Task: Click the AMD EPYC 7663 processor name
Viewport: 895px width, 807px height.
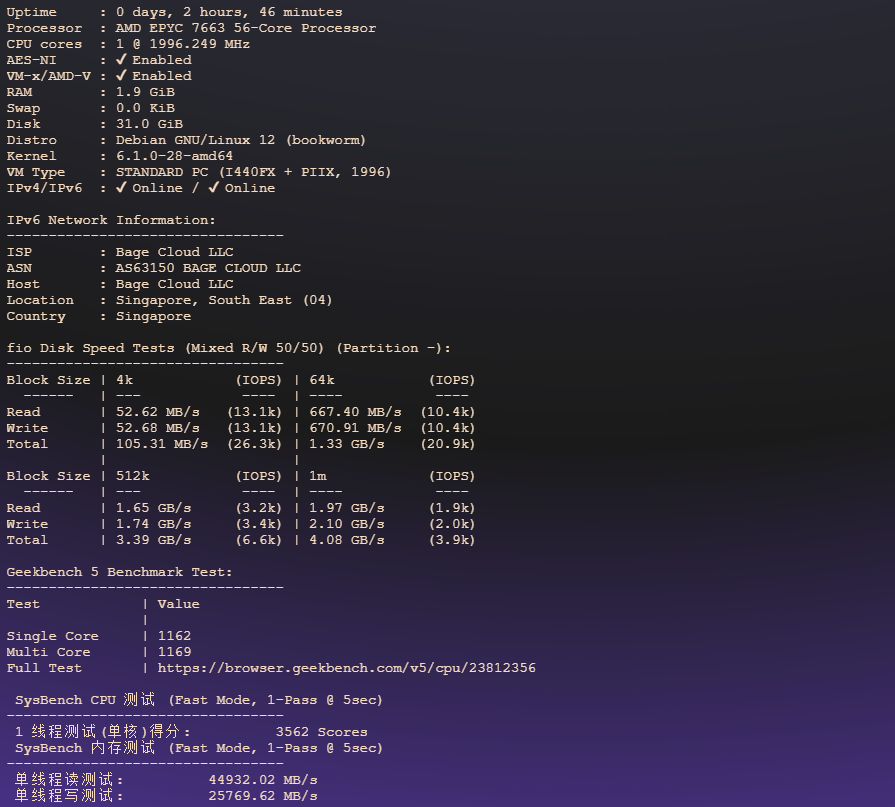Action: coord(245,28)
